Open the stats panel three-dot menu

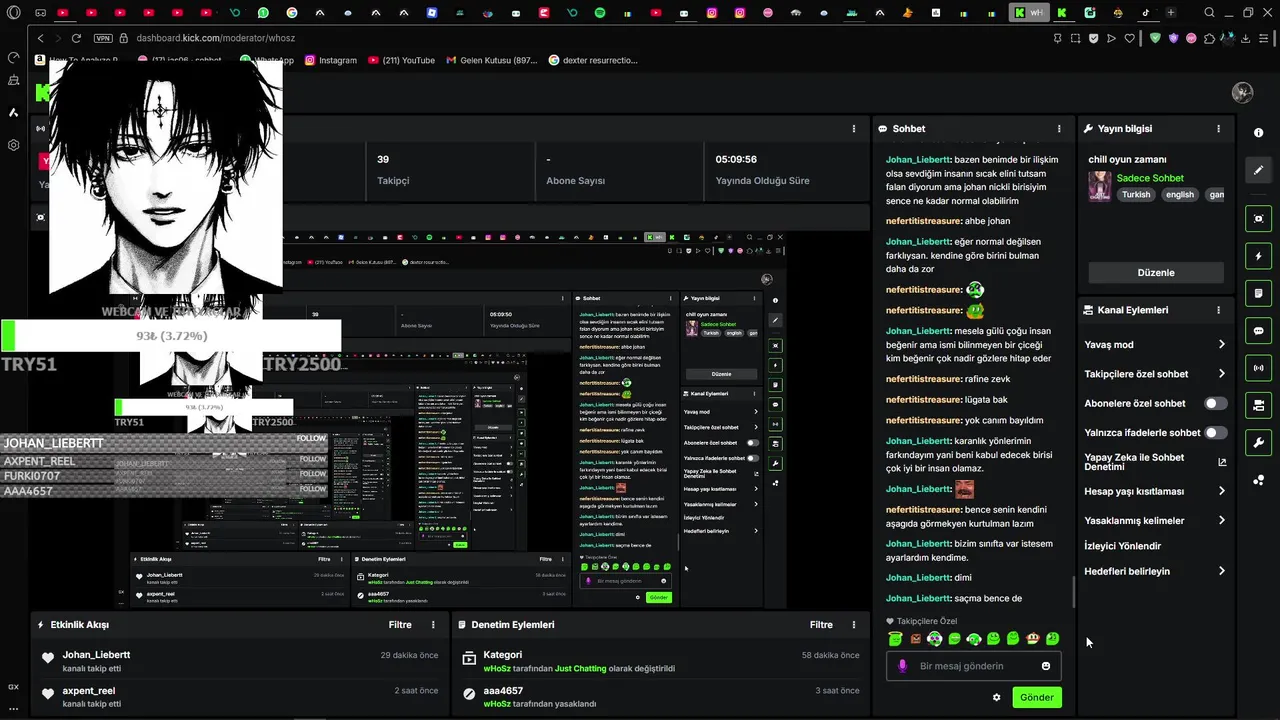(x=854, y=129)
